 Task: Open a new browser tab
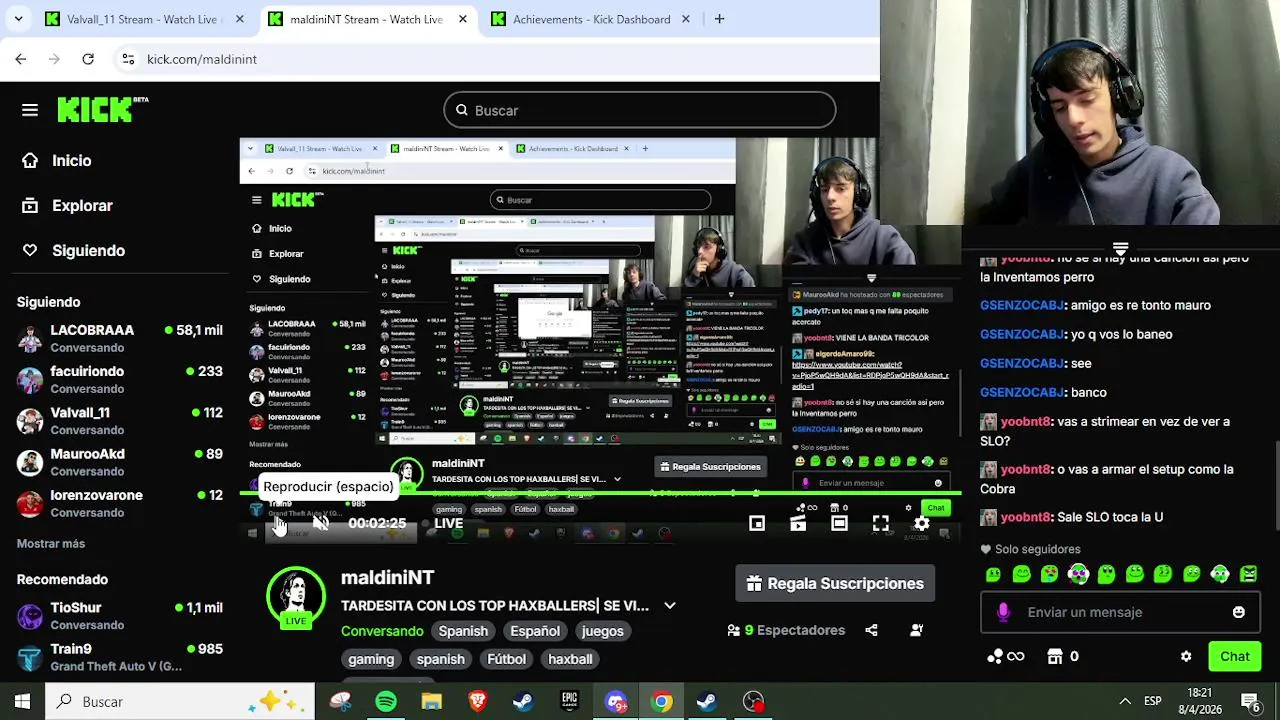[719, 19]
